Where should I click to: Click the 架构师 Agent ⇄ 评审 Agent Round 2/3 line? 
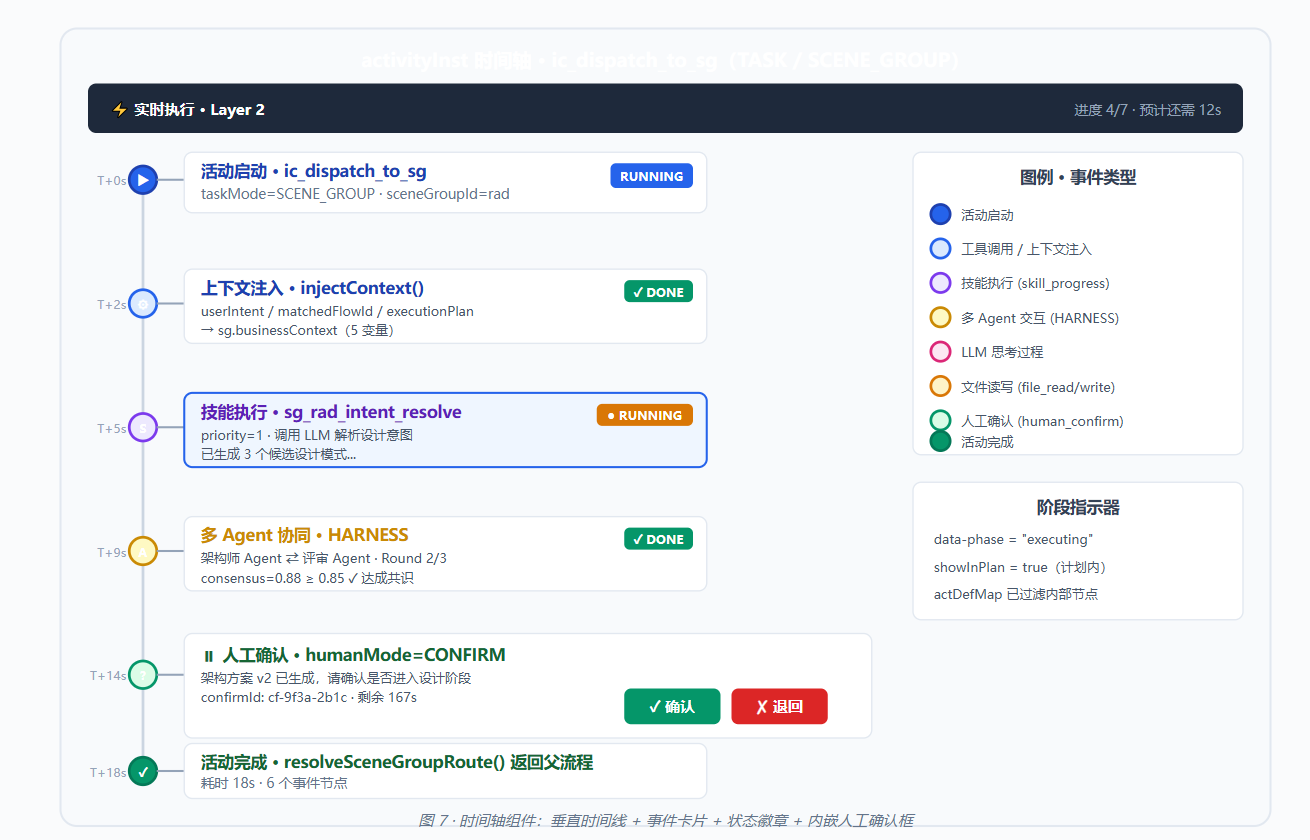pyautogui.click(x=324, y=558)
